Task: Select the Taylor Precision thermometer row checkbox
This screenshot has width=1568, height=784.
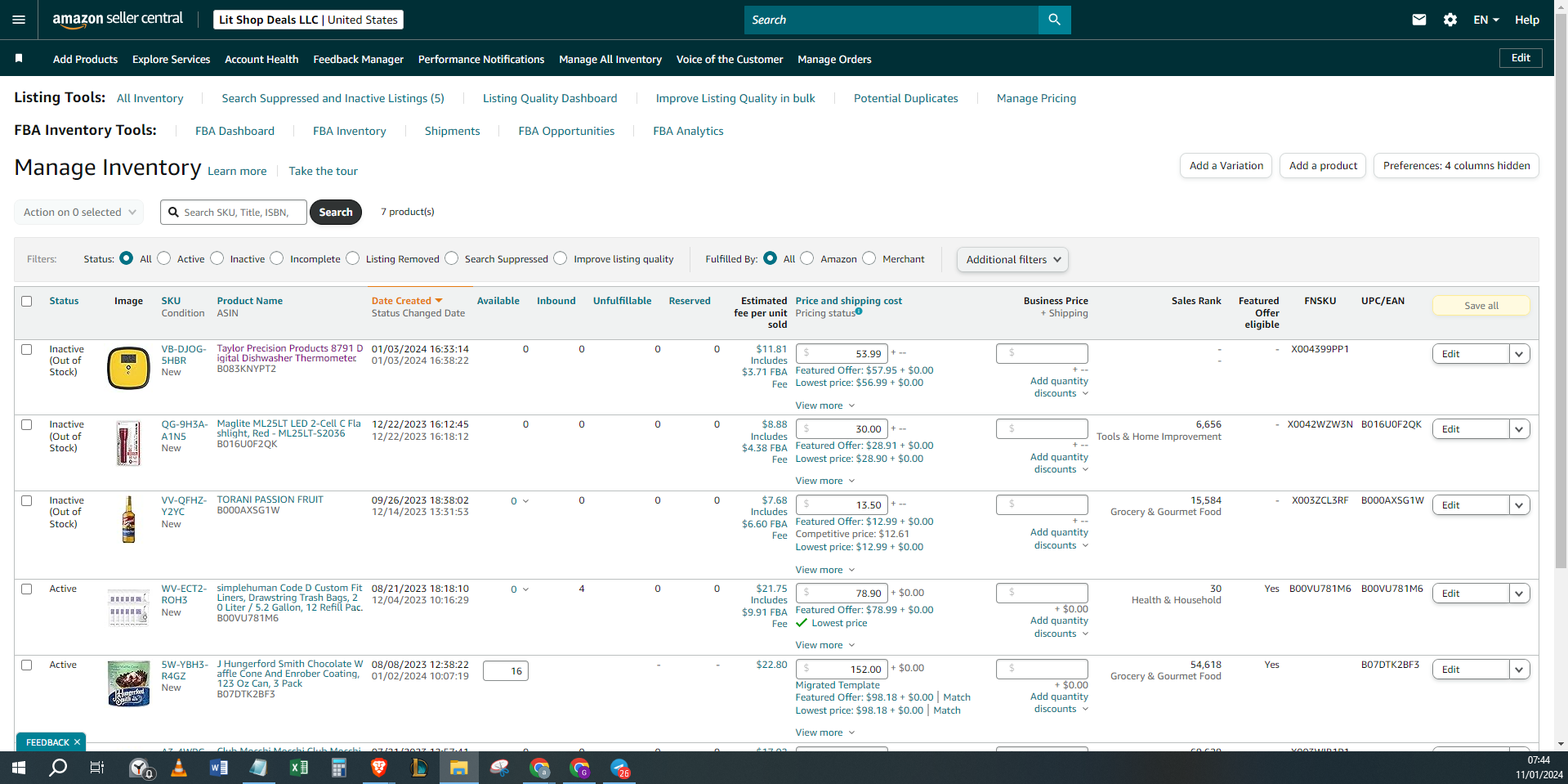Action: point(27,349)
